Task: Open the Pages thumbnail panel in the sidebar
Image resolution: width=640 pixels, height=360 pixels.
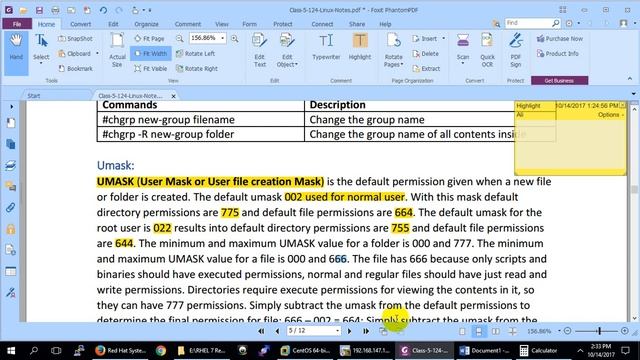Action: (x=11, y=144)
